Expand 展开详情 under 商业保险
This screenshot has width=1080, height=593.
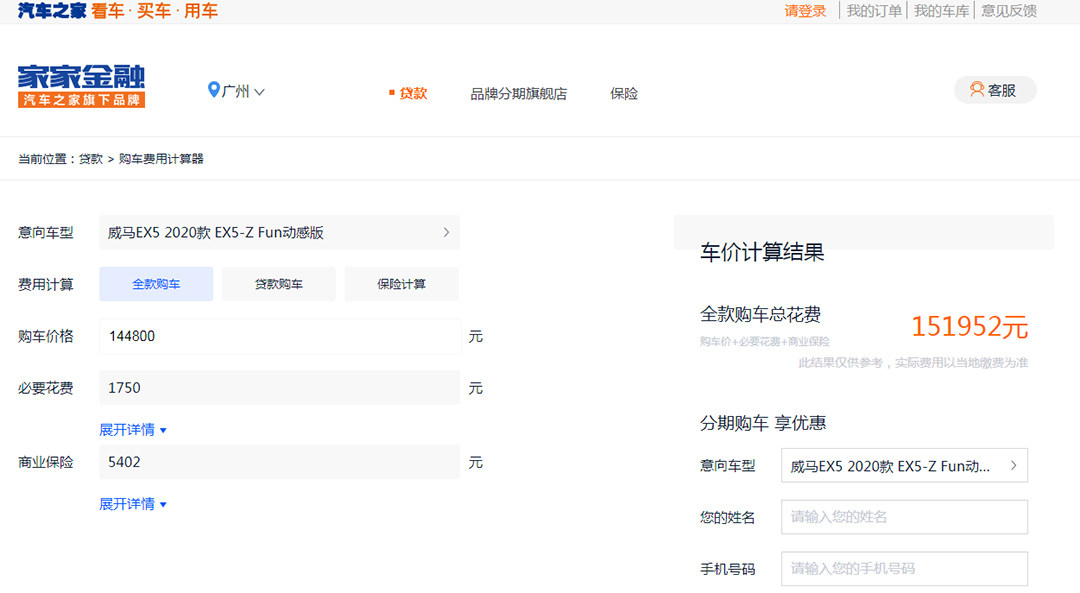coord(132,504)
